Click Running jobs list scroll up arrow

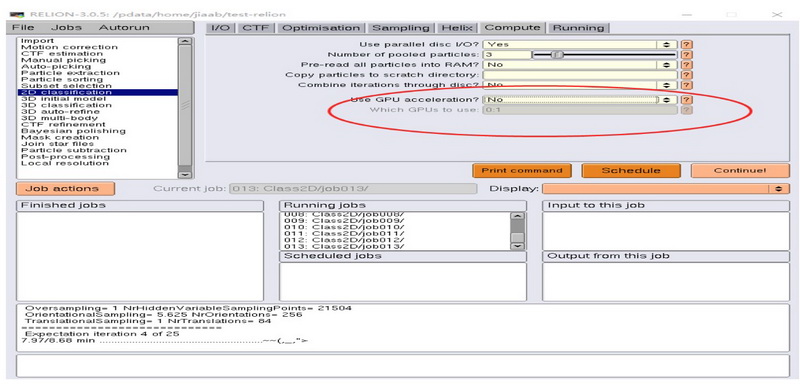(517, 216)
